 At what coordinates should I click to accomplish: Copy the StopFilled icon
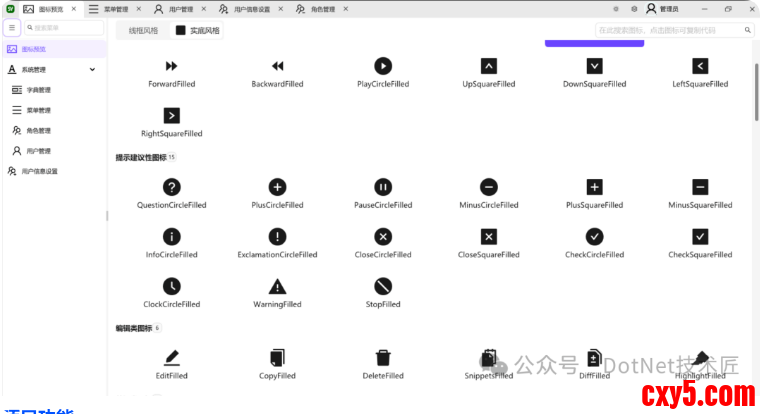click(x=383, y=286)
